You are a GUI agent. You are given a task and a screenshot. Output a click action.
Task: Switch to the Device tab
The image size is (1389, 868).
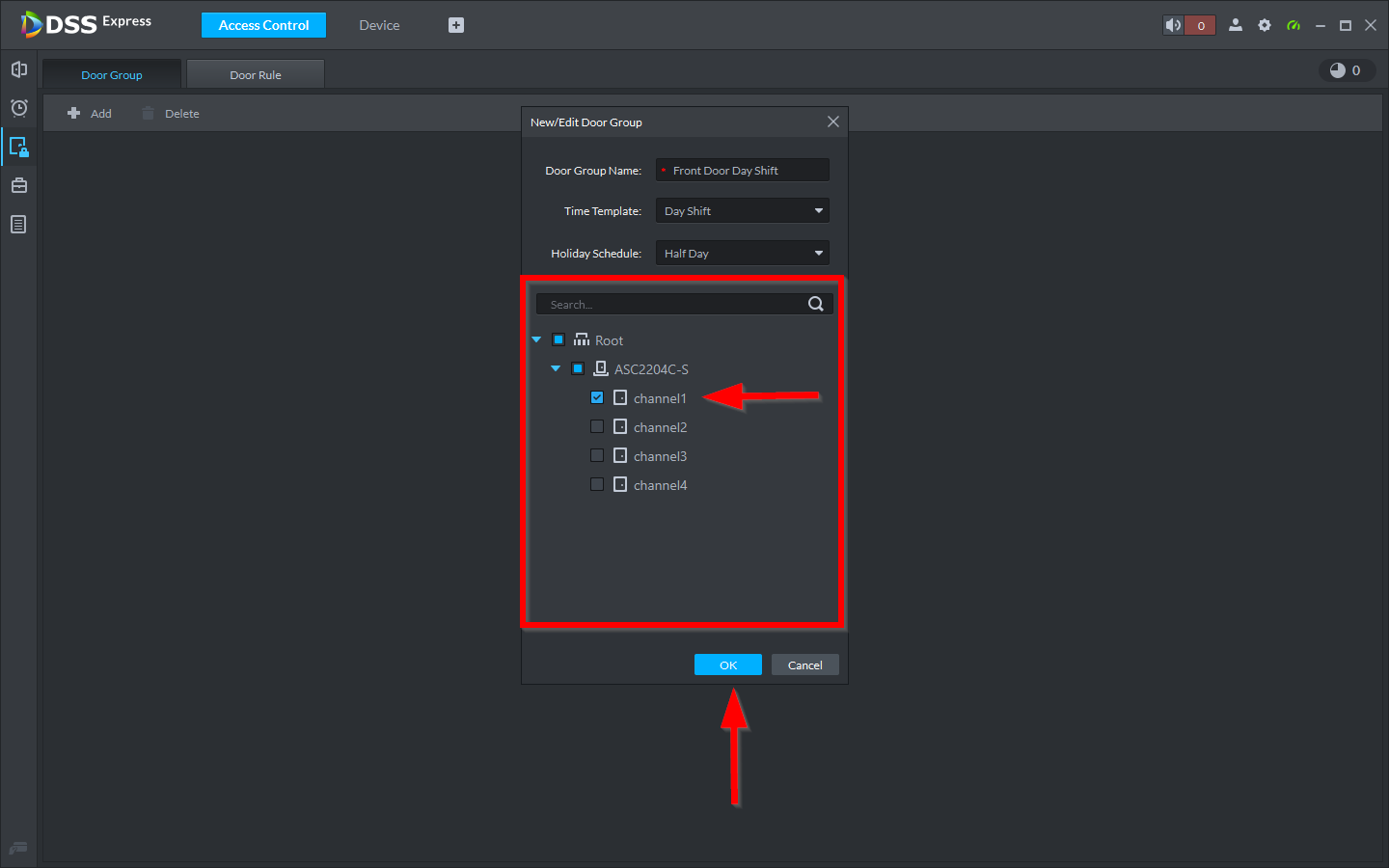point(379,25)
